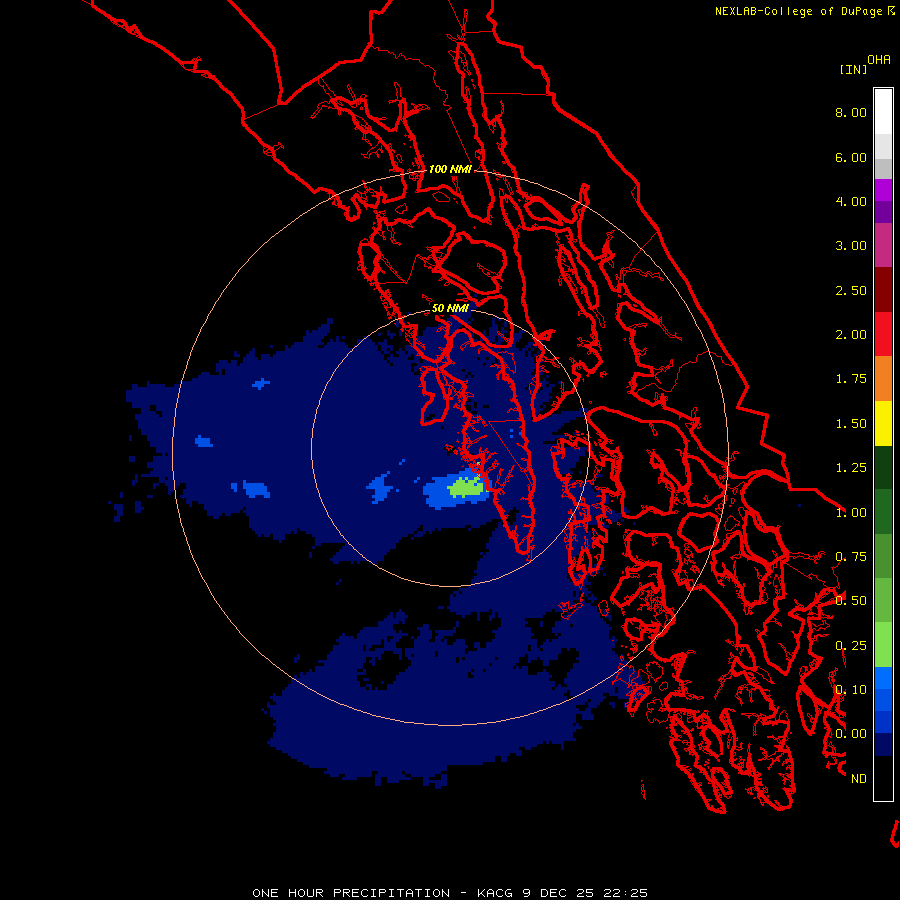Pick the green swatch beside 0.75
Screen dimensions: 900x900
coord(883,556)
